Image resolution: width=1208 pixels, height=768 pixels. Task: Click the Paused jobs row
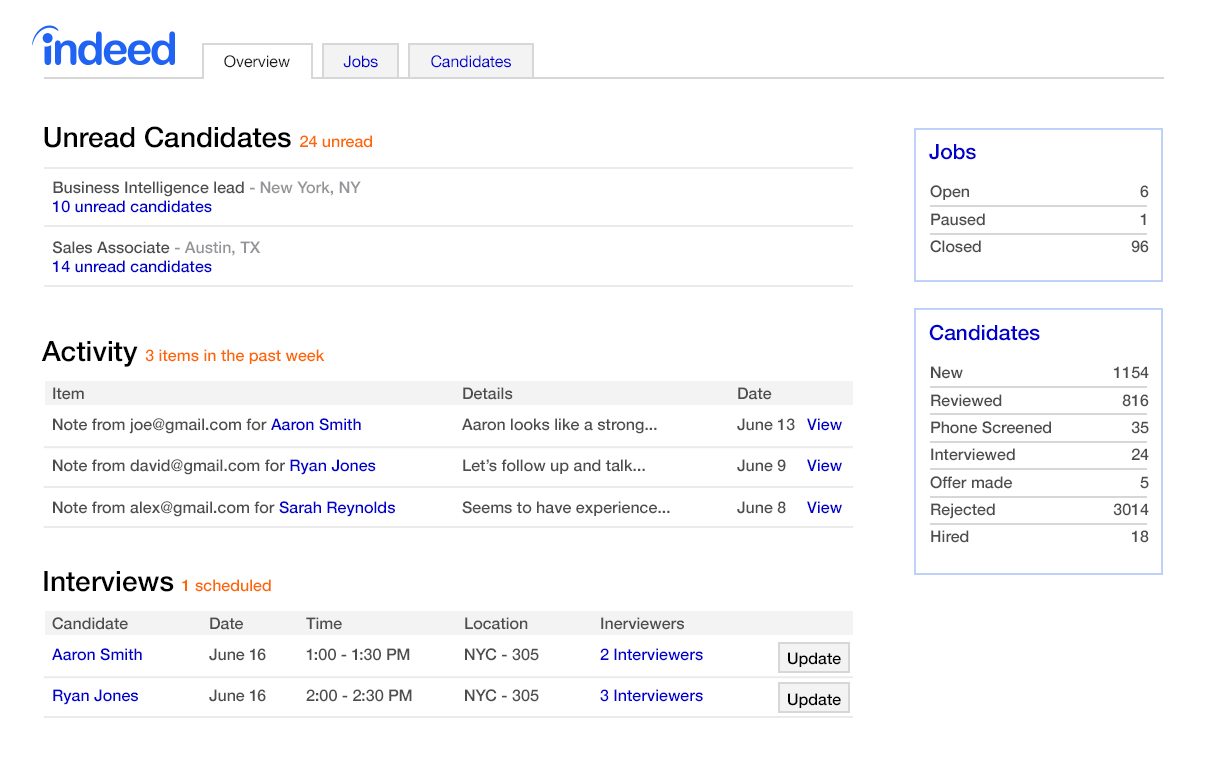1039,220
